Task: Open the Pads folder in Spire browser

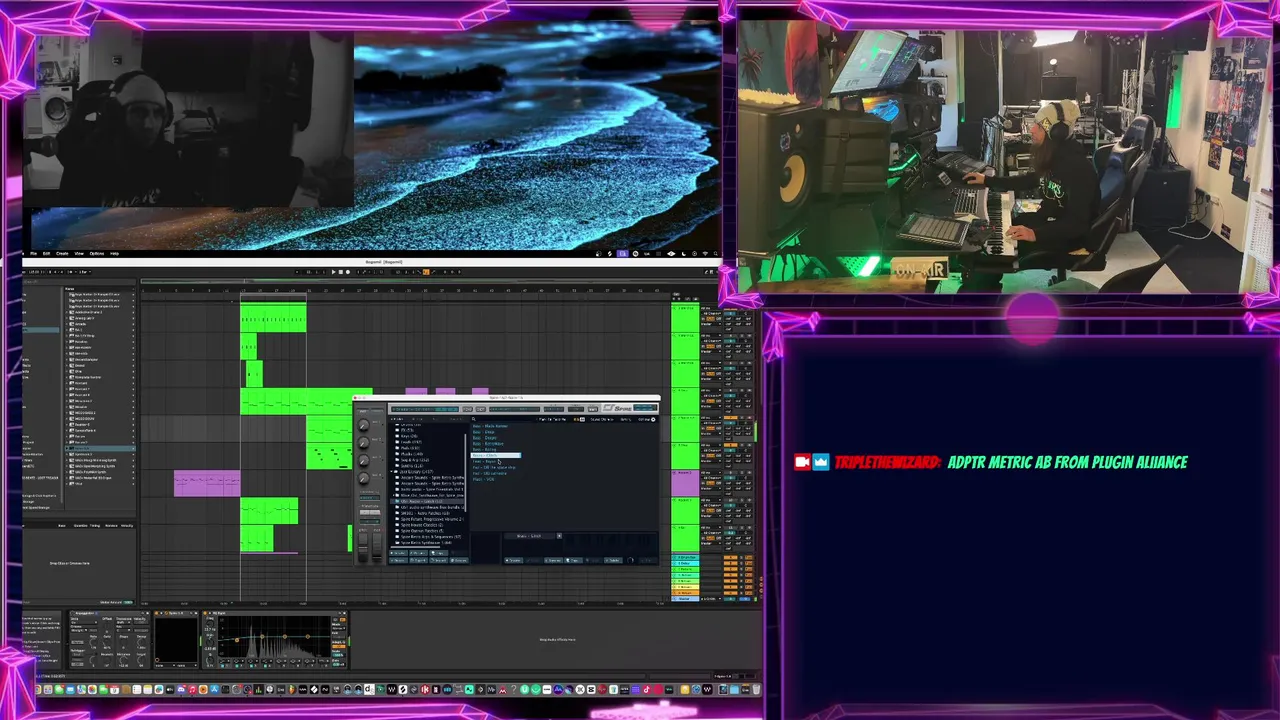Action: point(409,448)
